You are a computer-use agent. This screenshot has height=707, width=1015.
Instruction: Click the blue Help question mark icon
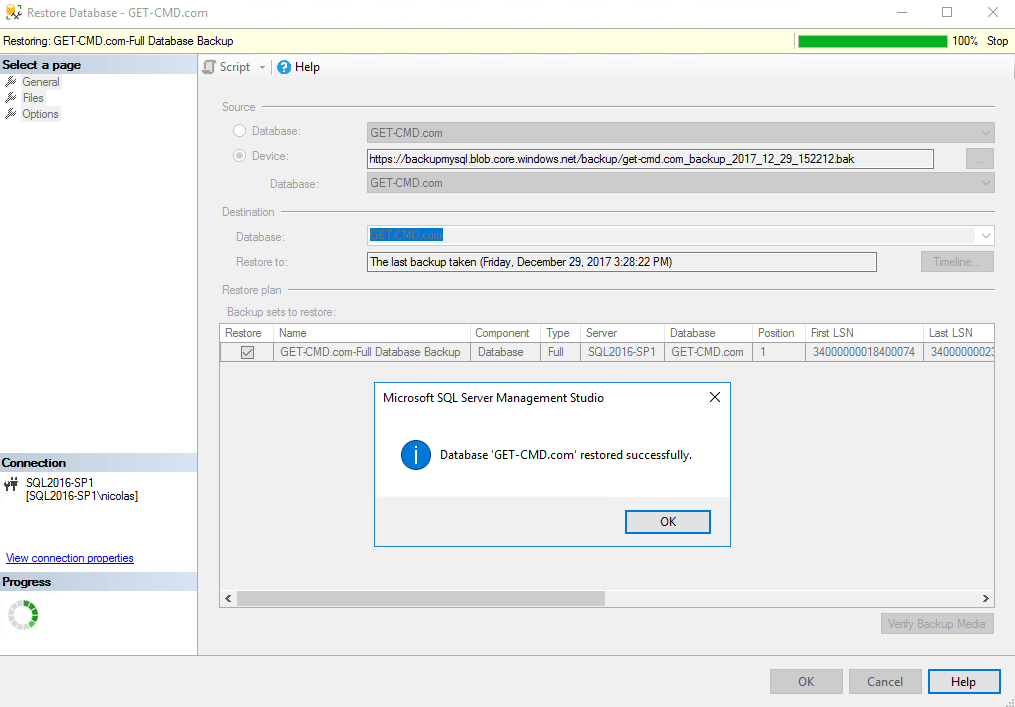tap(284, 67)
